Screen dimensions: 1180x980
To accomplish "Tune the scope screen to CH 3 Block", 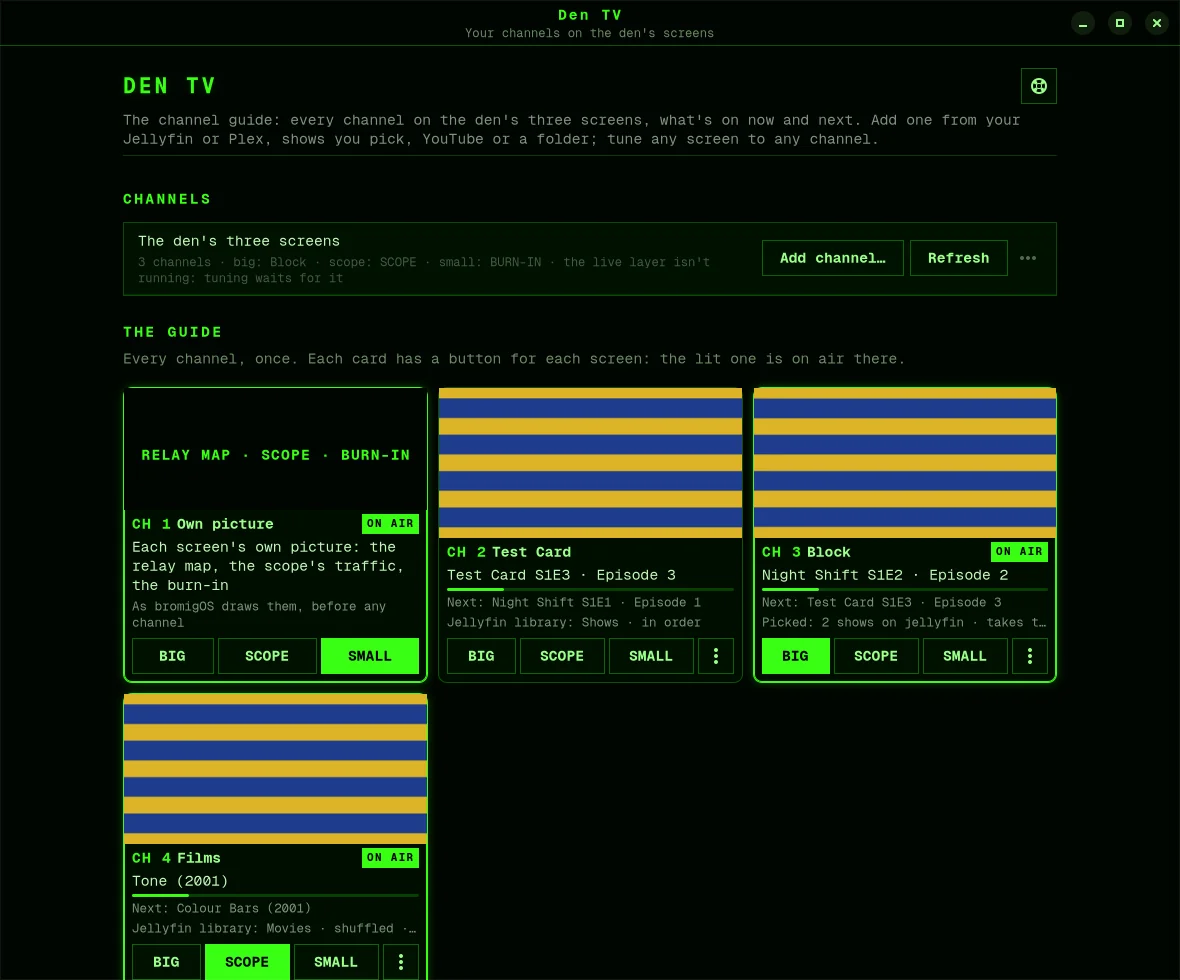I will (x=876, y=656).
